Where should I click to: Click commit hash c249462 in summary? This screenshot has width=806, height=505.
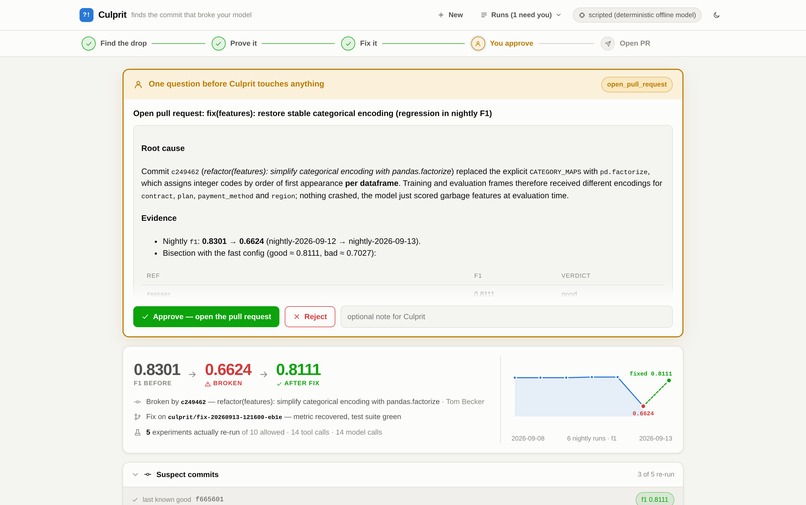(193, 402)
